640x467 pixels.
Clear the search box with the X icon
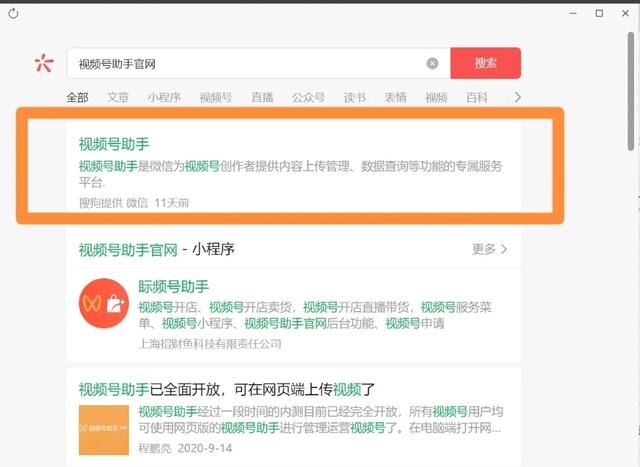coord(432,63)
